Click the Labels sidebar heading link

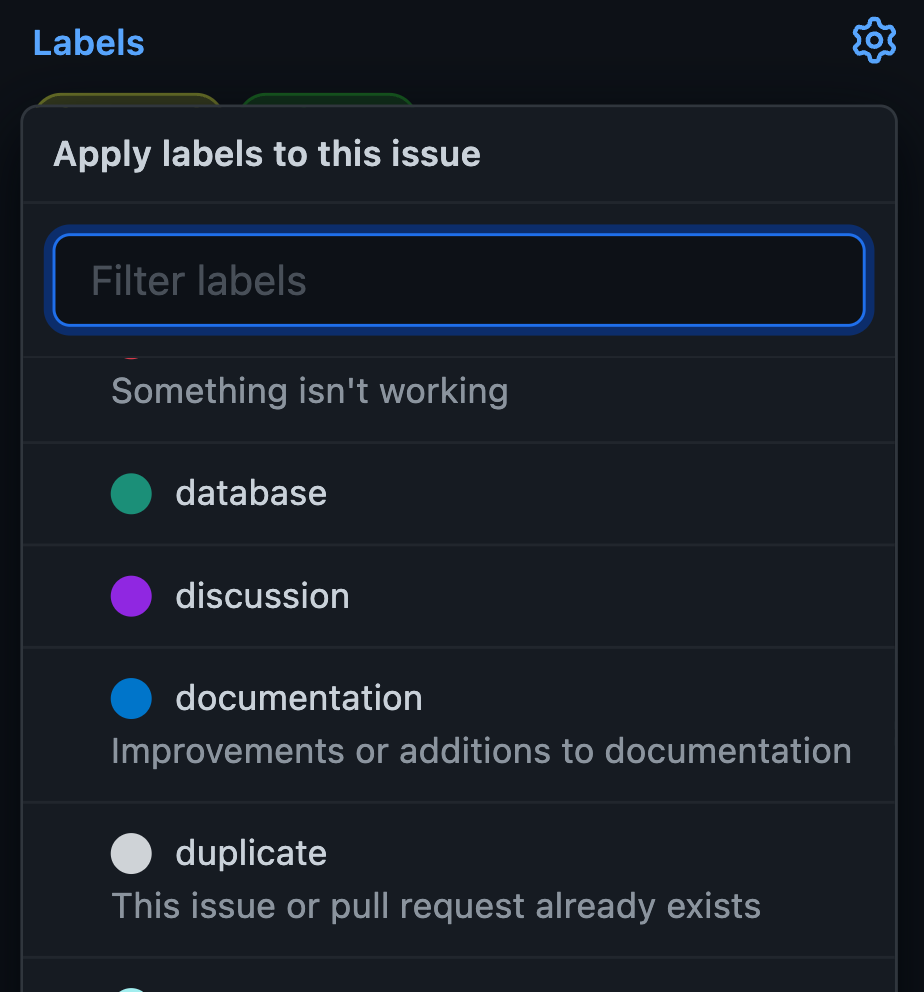coord(89,43)
